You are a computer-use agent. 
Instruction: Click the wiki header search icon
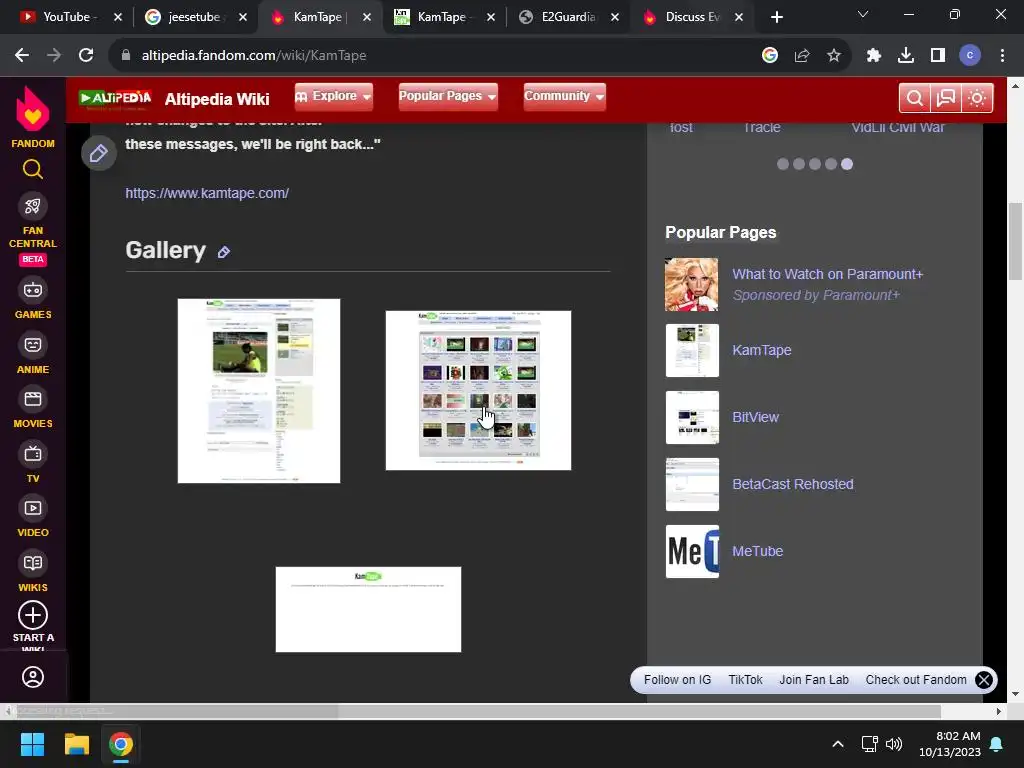pyautogui.click(x=914, y=98)
